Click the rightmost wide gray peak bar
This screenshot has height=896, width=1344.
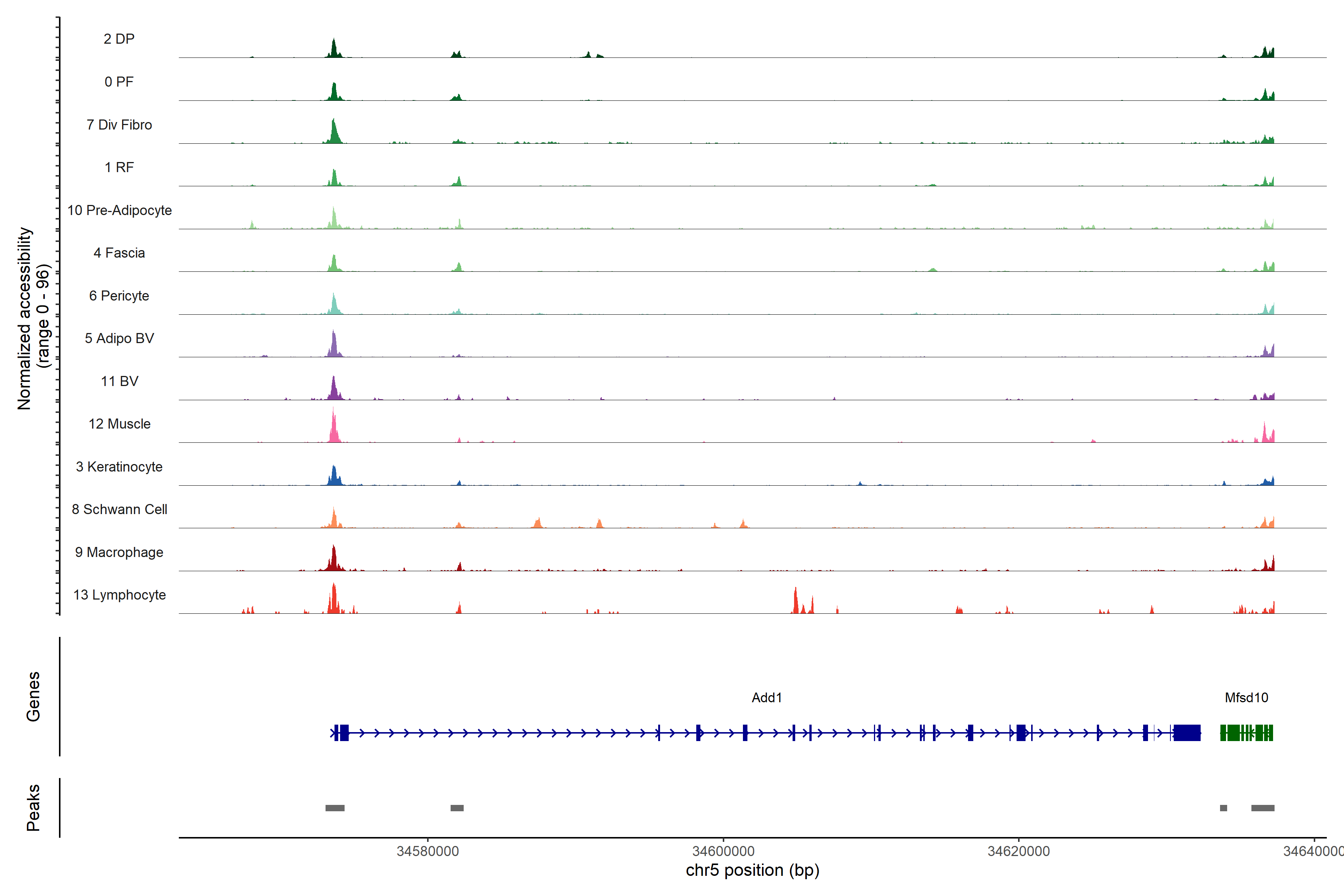[x=1262, y=808]
